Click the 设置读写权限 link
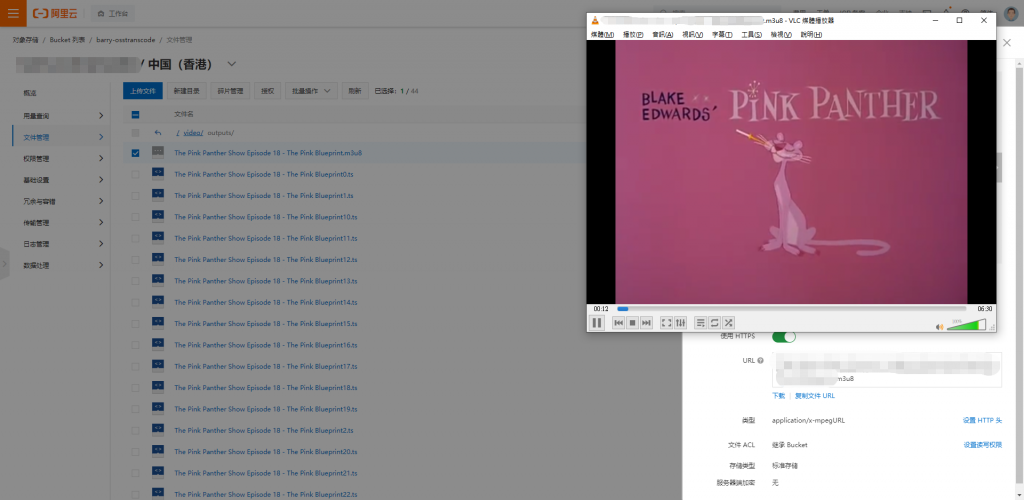 983,445
